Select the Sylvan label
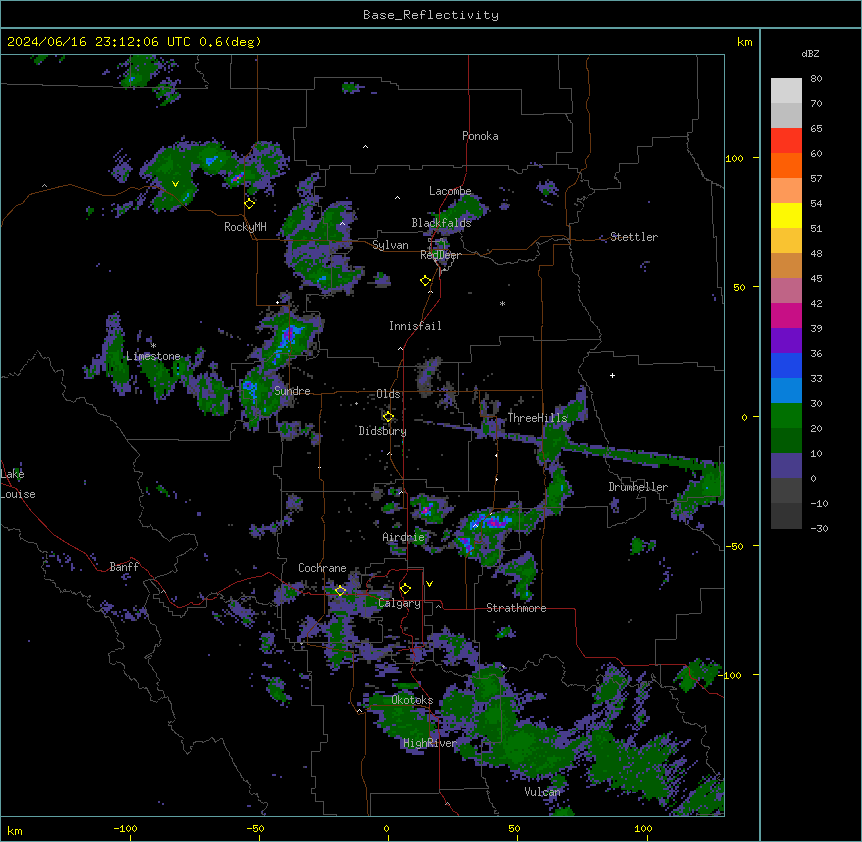 tap(390, 245)
